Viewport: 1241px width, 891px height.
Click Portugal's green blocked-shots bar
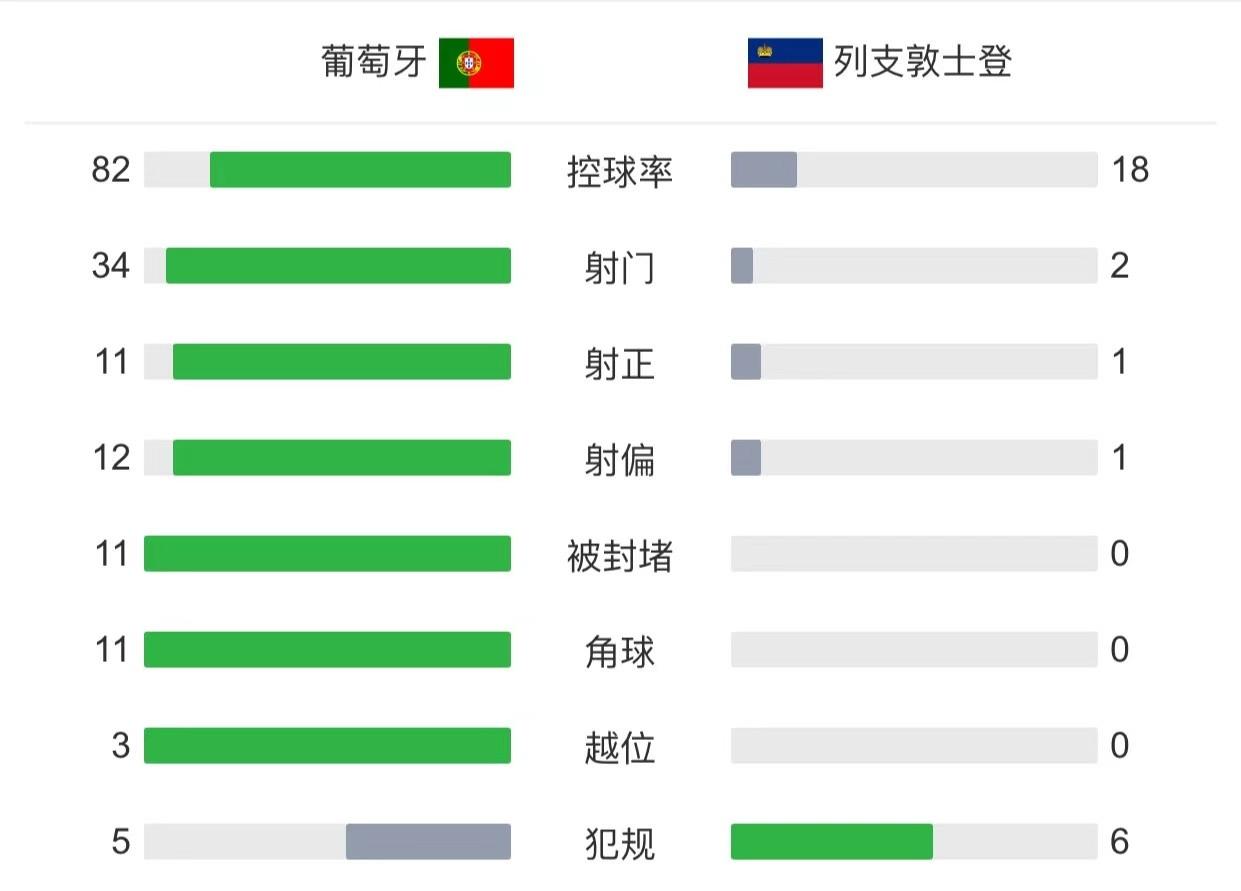(327, 554)
